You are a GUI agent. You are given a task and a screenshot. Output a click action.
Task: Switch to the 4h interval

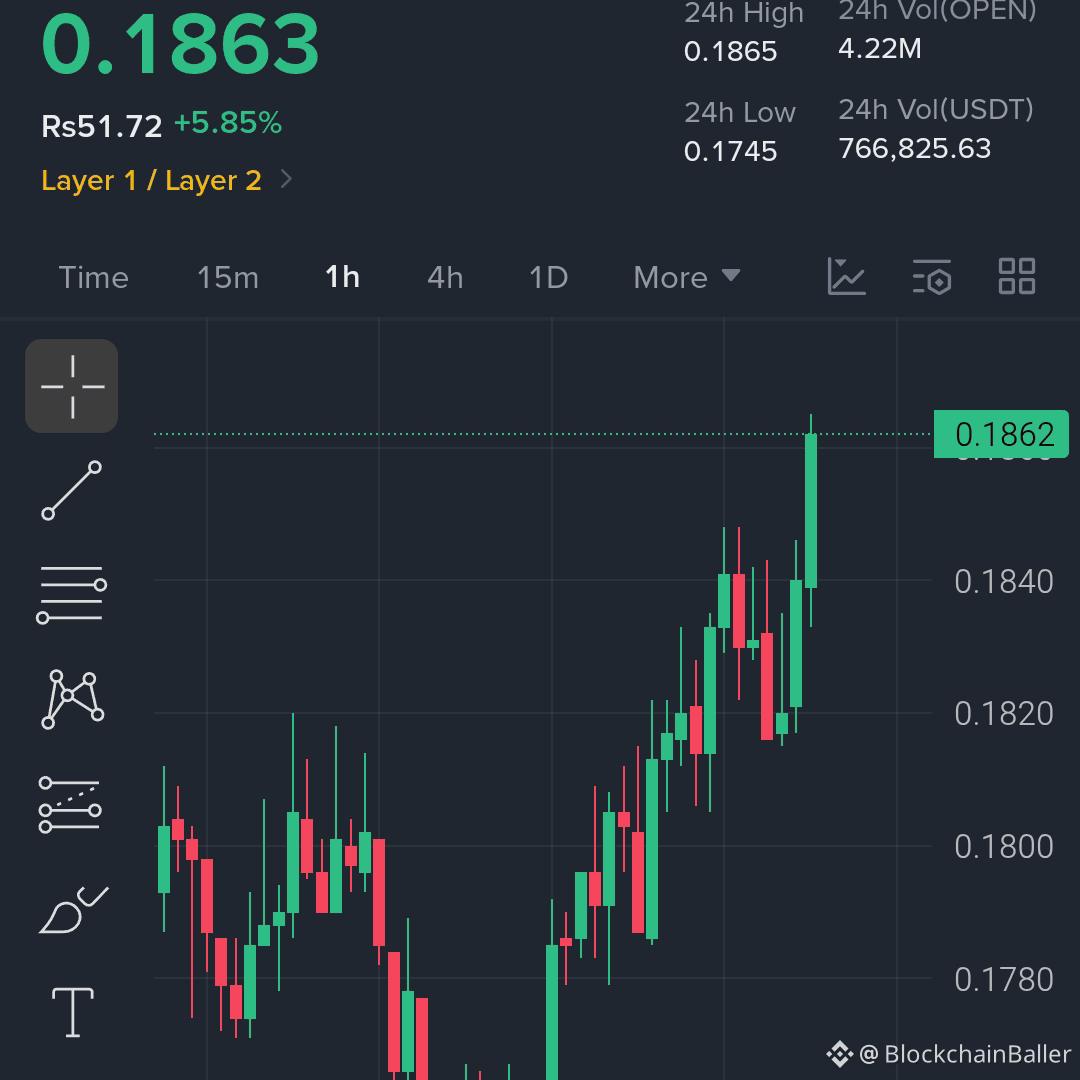coord(445,278)
